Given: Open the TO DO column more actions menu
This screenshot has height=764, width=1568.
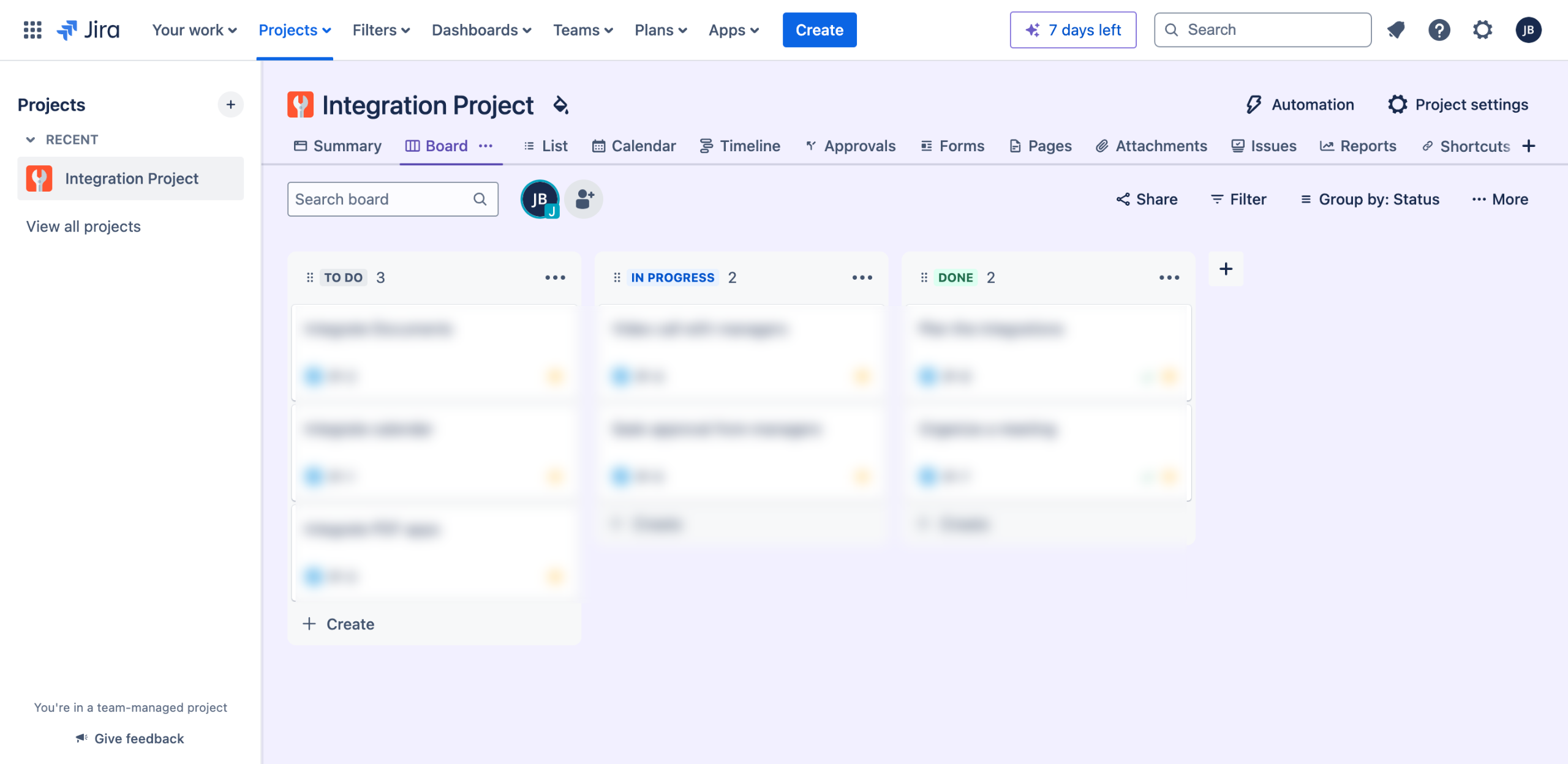Looking at the screenshot, I should pyautogui.click(x=555, y=277).
